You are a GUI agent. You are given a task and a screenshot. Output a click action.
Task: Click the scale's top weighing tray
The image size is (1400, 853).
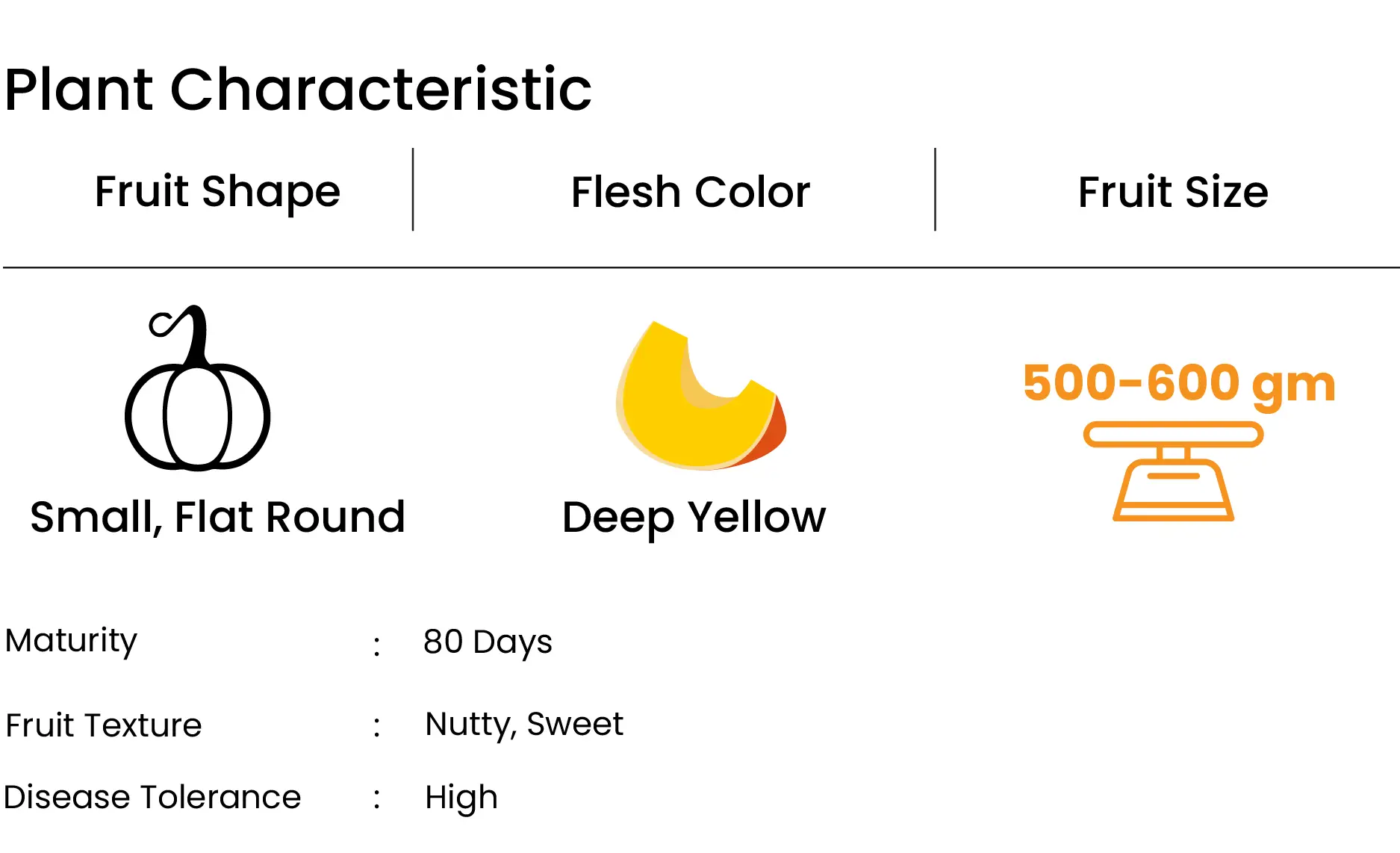(1173, 434)
